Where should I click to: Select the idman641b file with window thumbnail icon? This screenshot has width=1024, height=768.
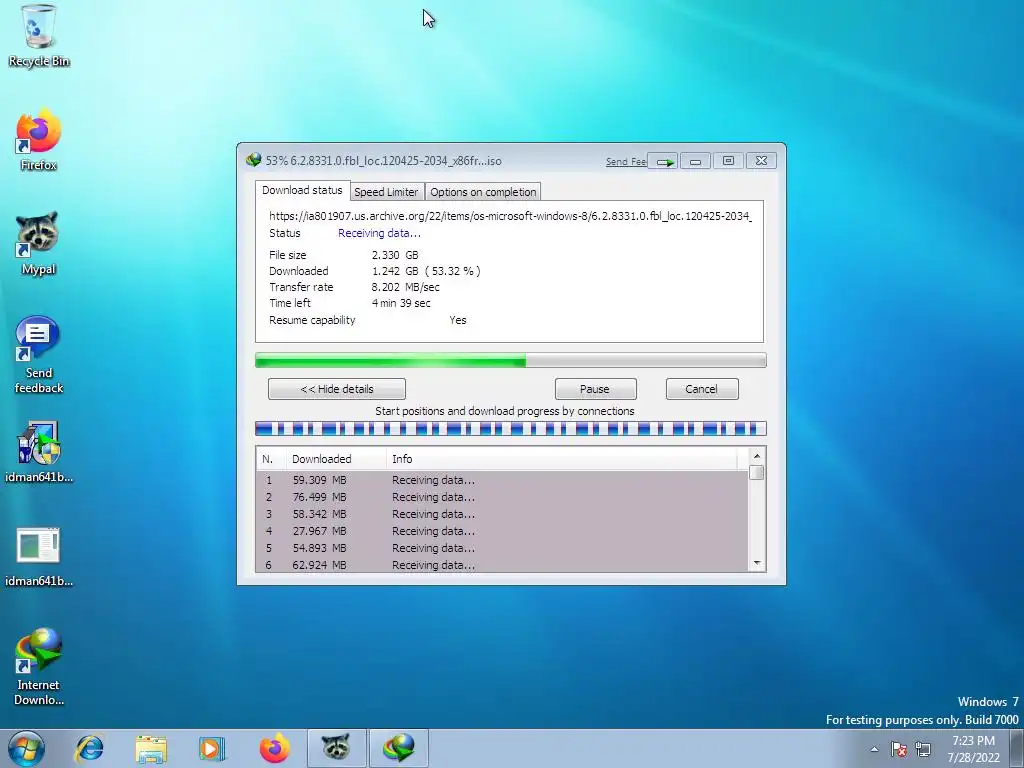pyautogui.click(x=39, y=556)
